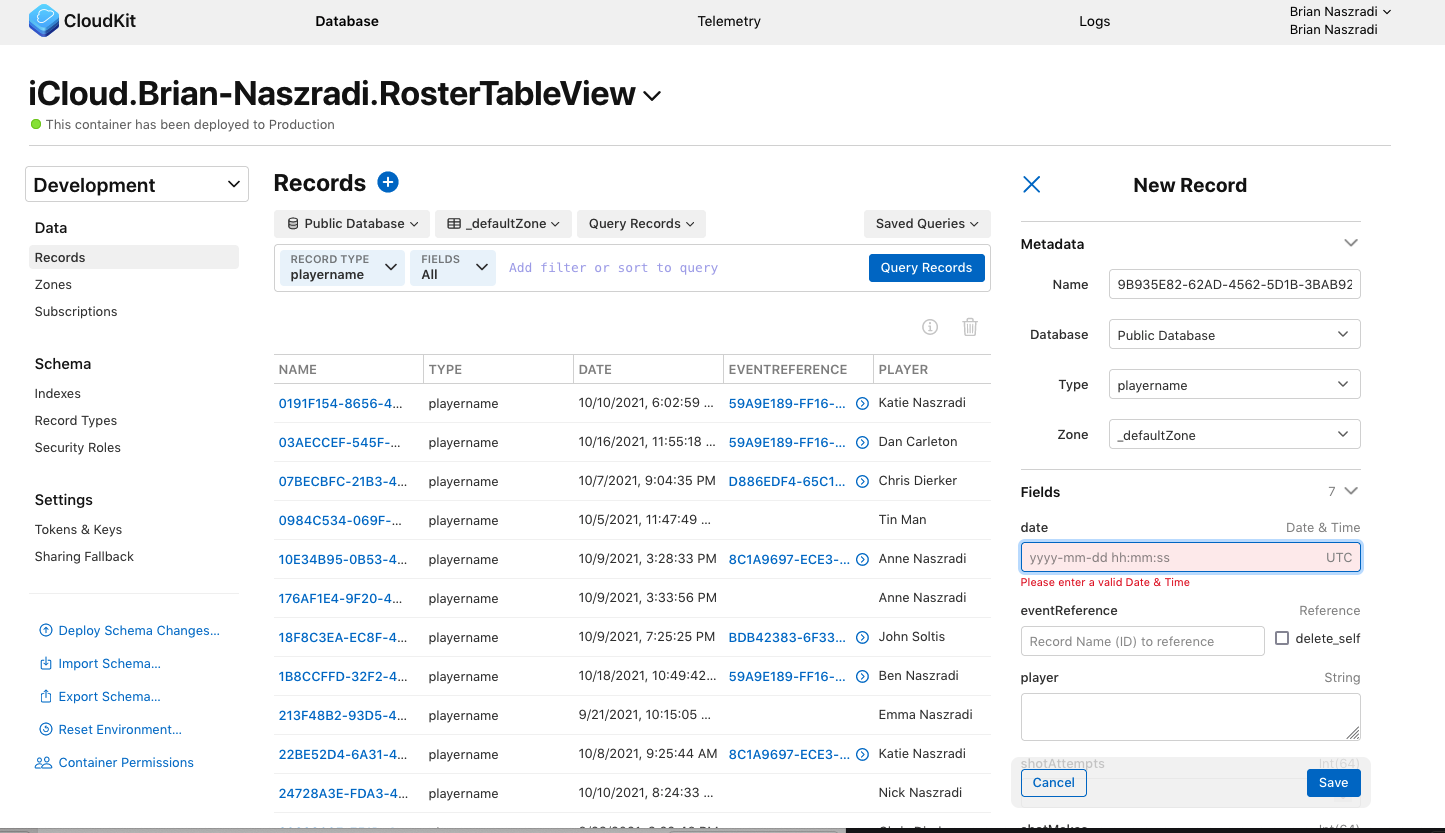Screen dimensions: 1445x833
Task: Click the date input field
Action: 1191,557
